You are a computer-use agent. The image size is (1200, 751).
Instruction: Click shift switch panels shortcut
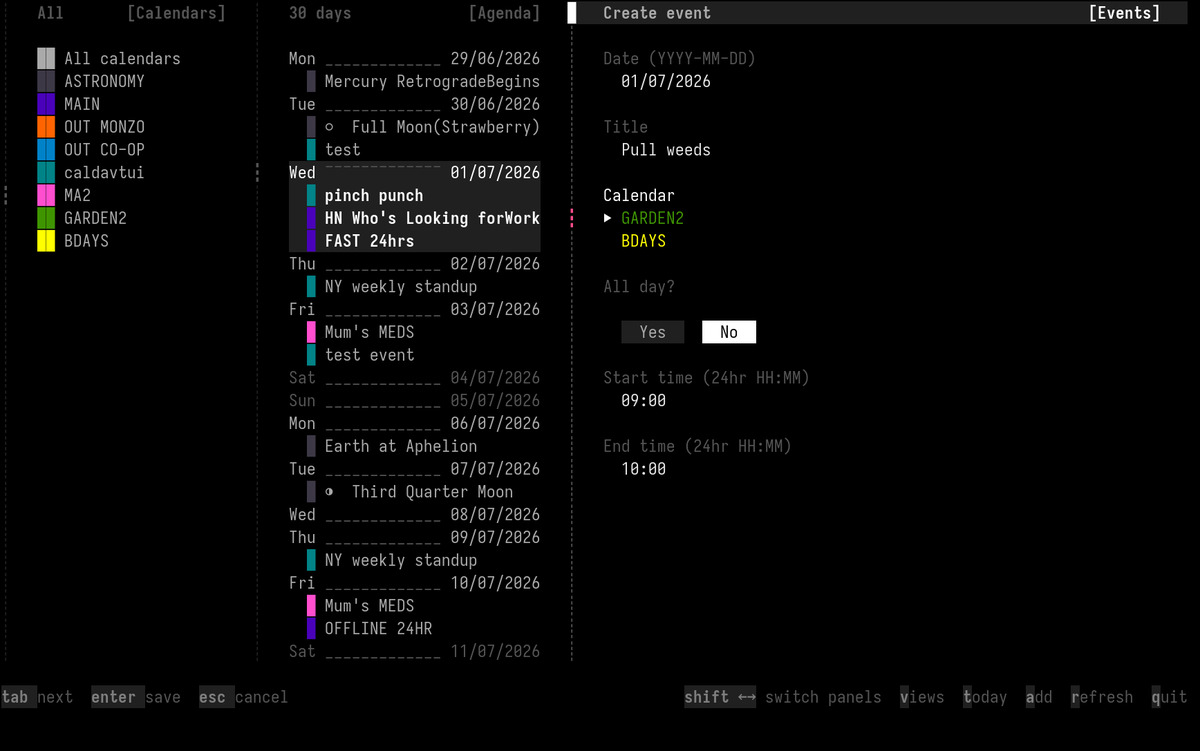(x=783, y=697)
